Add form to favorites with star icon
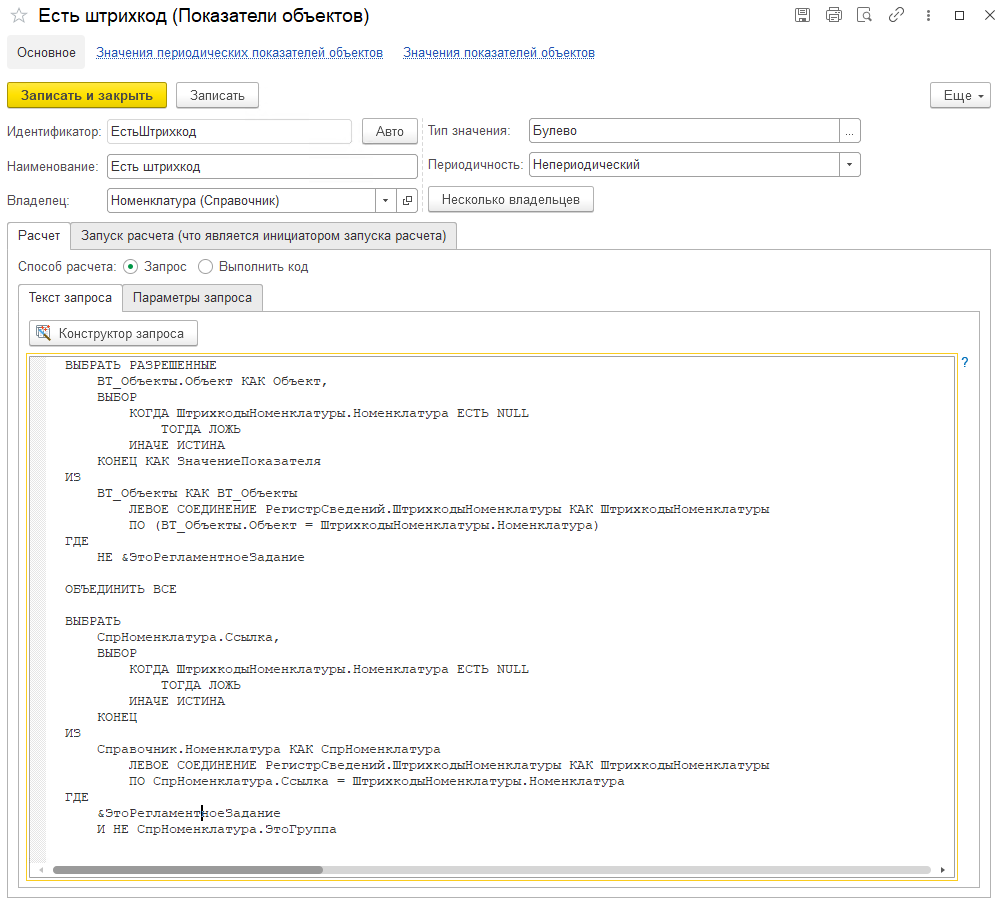 pyautogui.click(x=19, y=15)
